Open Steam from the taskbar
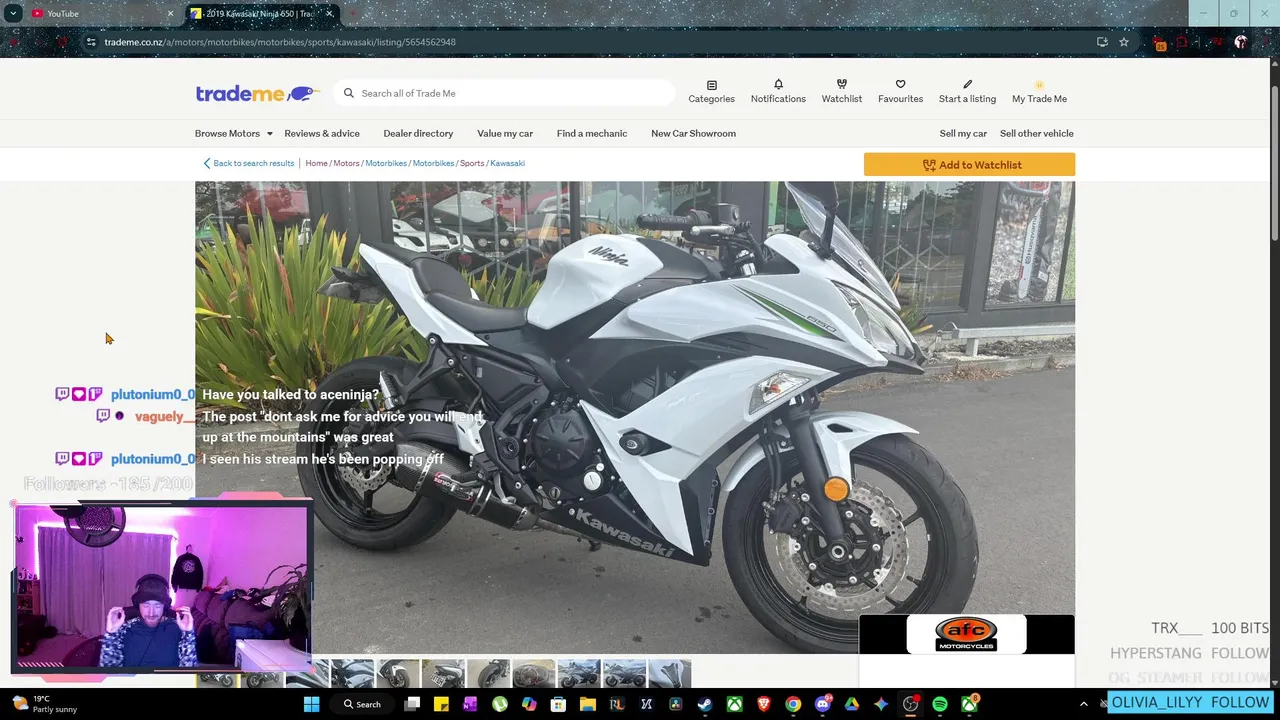 tap(705, 704)
